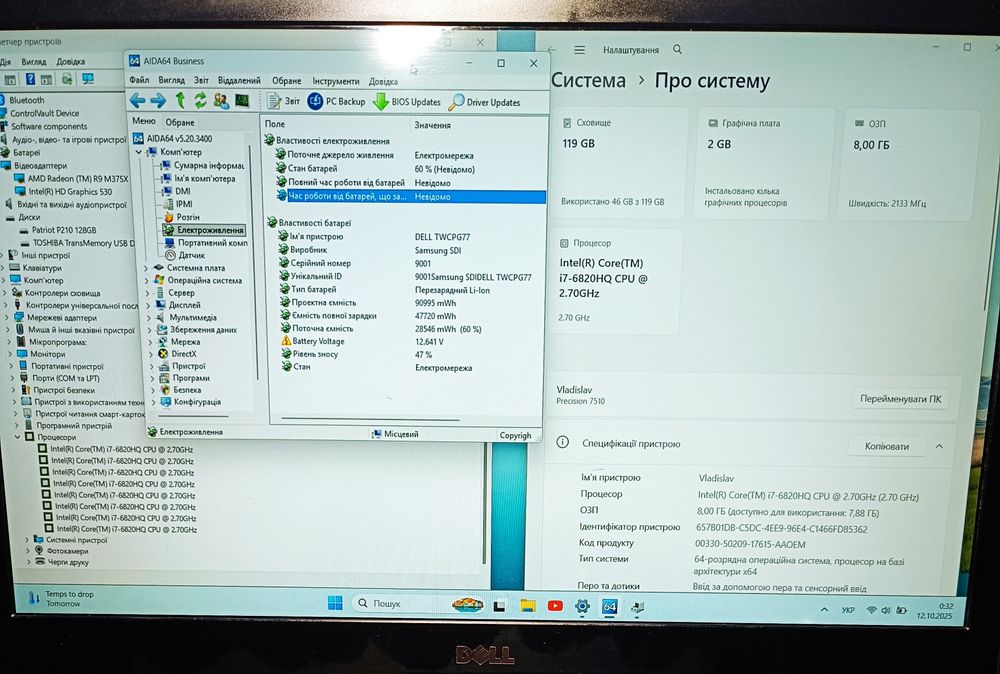Select Patriot P210 128GB disk

tap(58, 230)
